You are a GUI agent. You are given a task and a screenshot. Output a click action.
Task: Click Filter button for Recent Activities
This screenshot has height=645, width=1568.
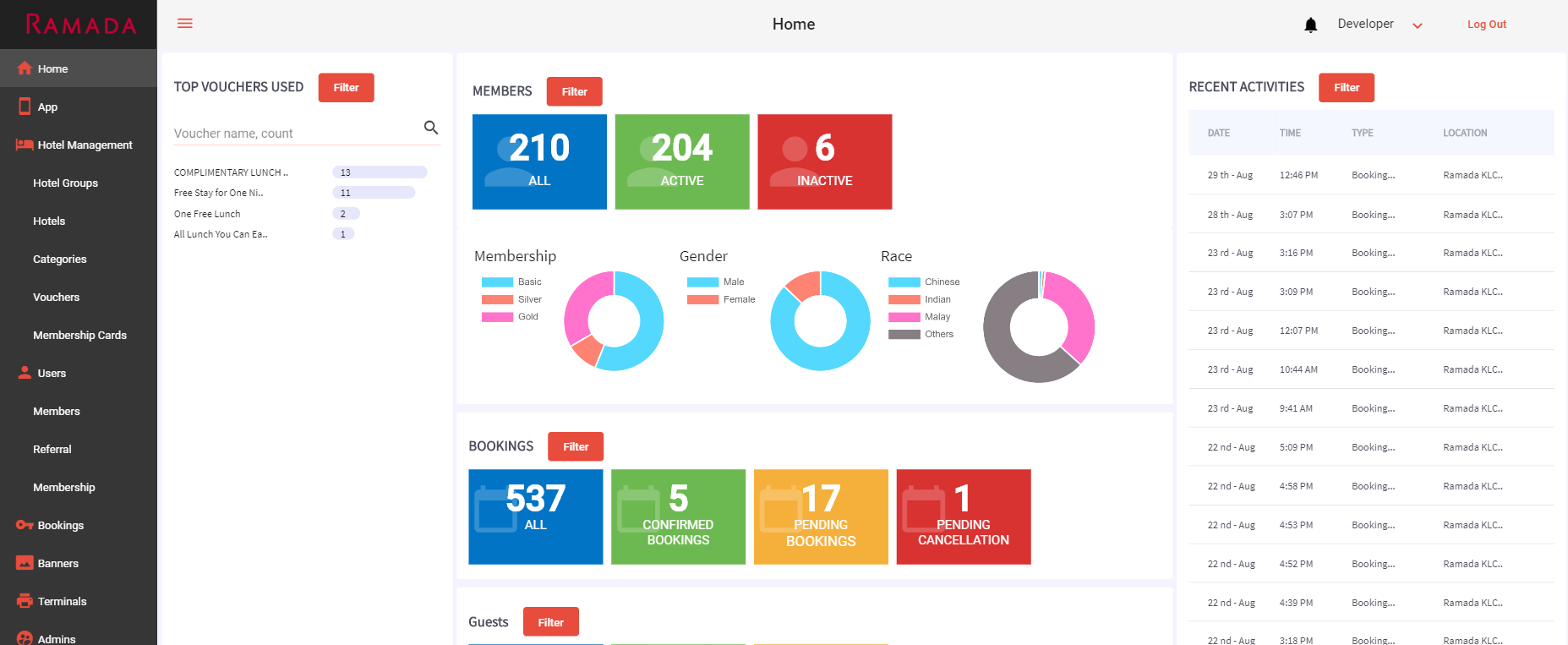(x=1347, y=88)
